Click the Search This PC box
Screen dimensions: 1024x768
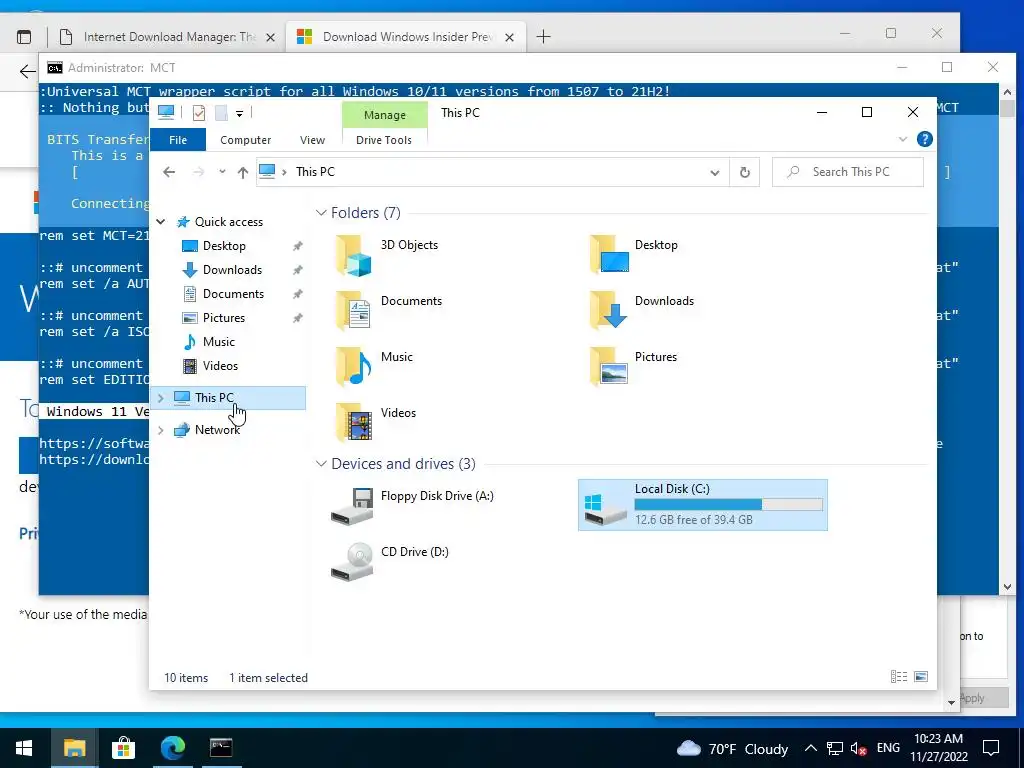click(x=848, y=172)
